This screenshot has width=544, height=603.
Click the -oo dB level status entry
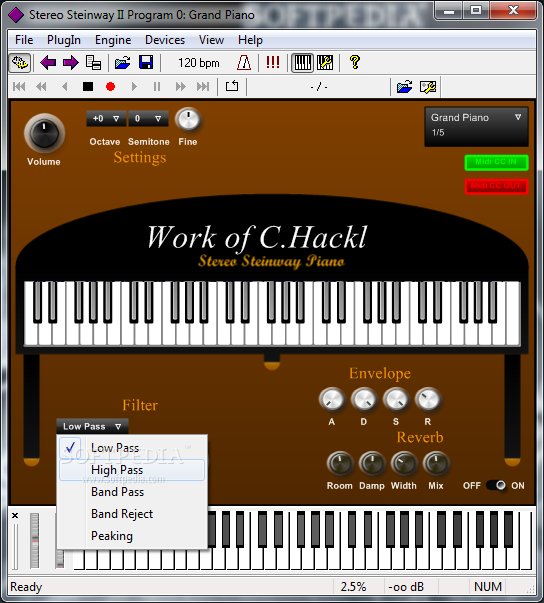(406, 586)
